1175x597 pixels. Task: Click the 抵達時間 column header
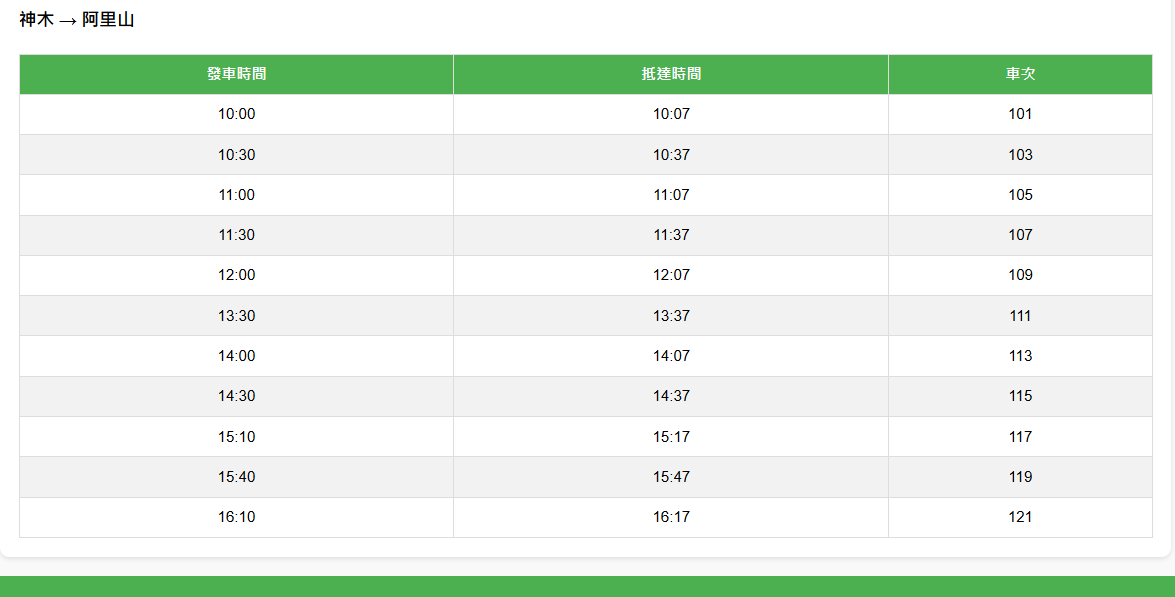[671, 74]
